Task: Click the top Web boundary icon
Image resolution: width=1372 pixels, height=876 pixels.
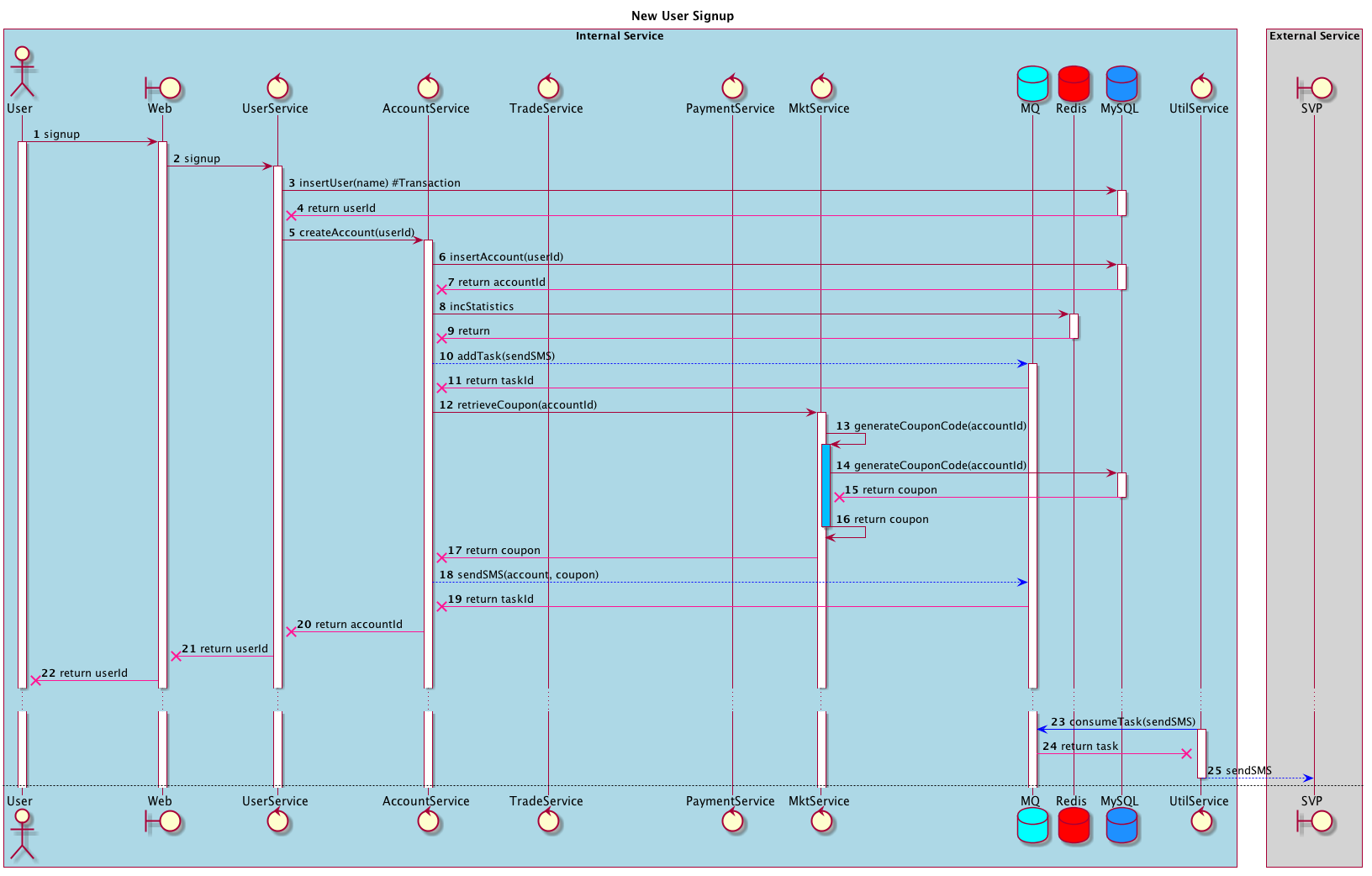Action: (x=163, y=87)
